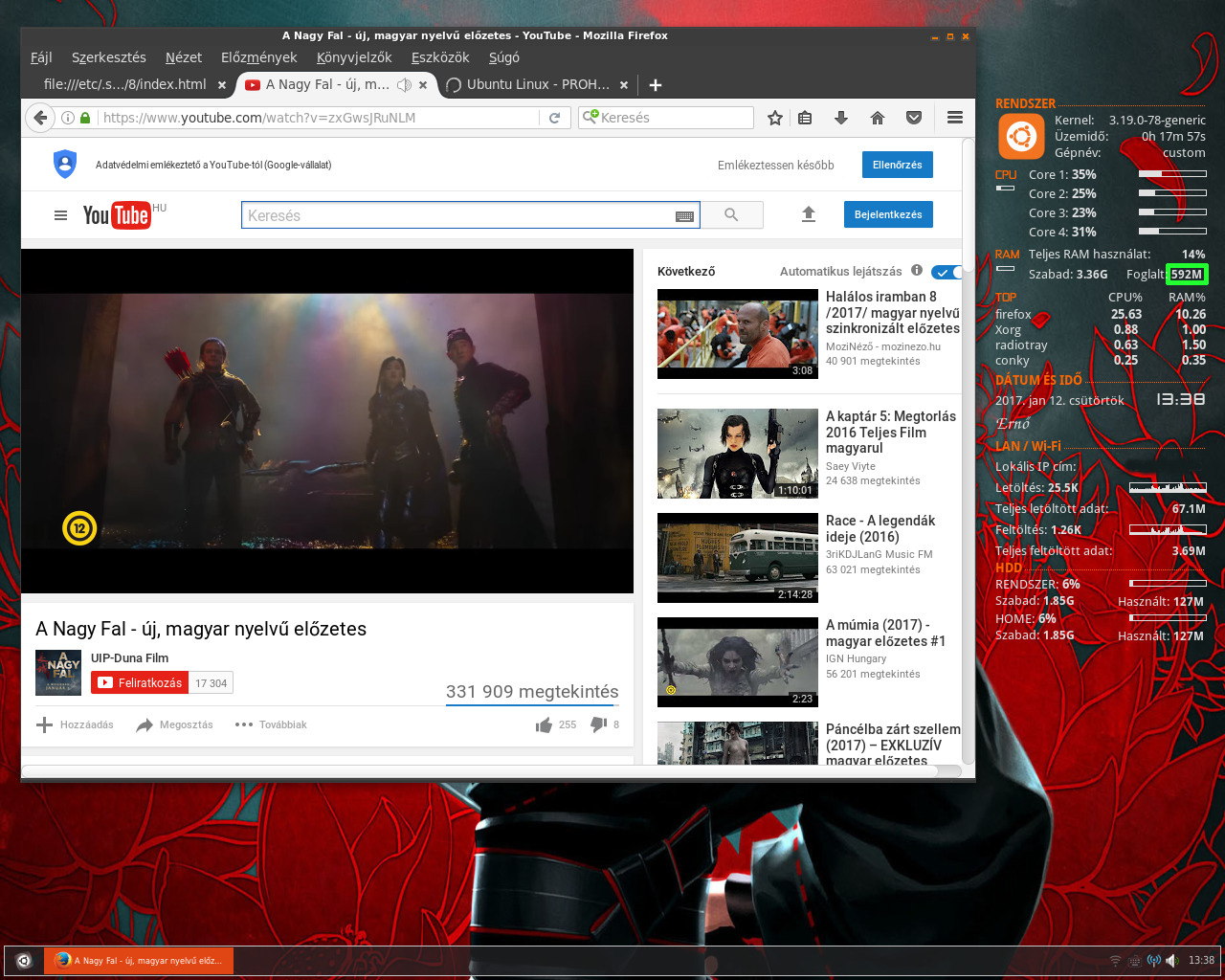Click the Ellenőrzés button

[x=897, y=165]
